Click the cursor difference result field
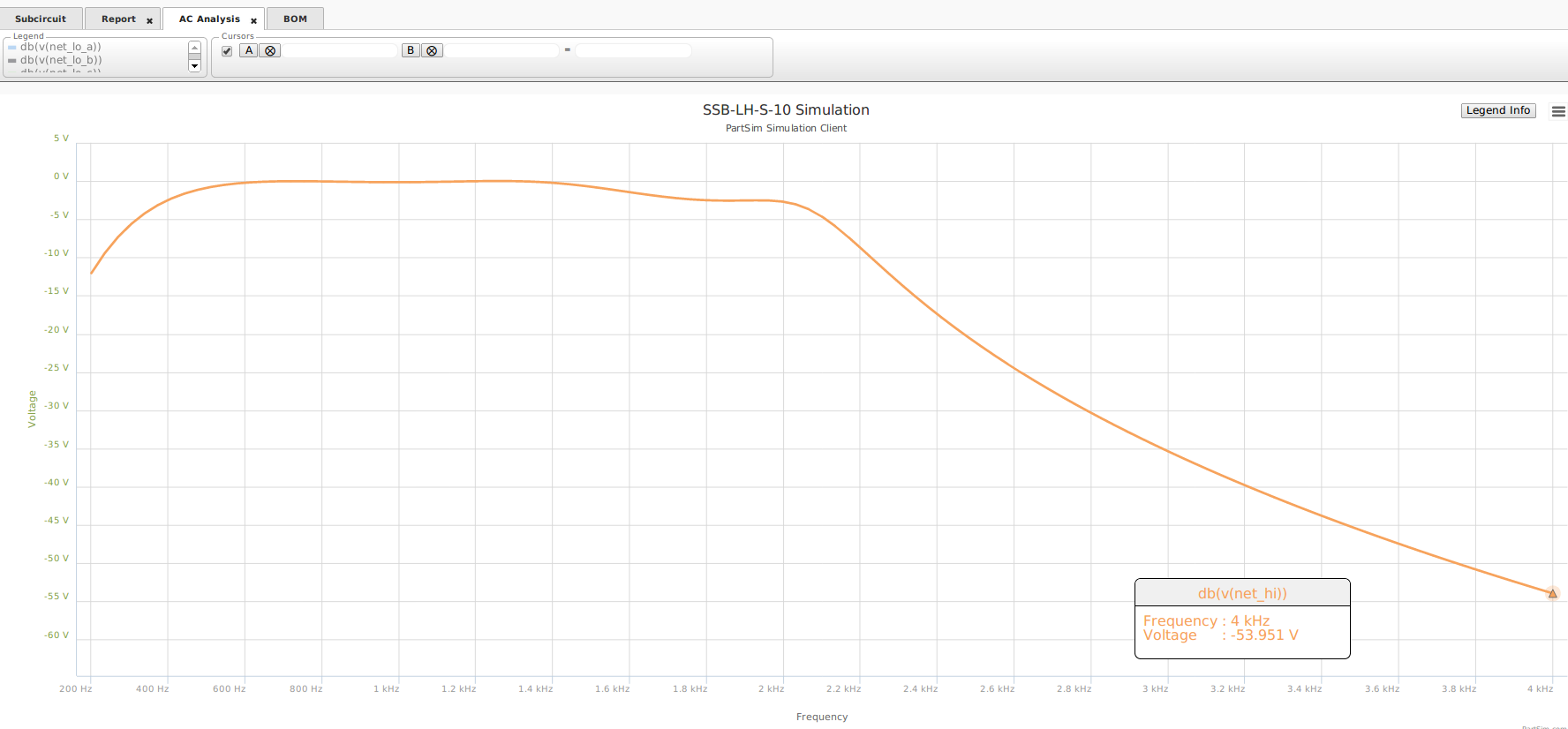This screenshot has height=729, width=1568. click(x=633, y=51)
